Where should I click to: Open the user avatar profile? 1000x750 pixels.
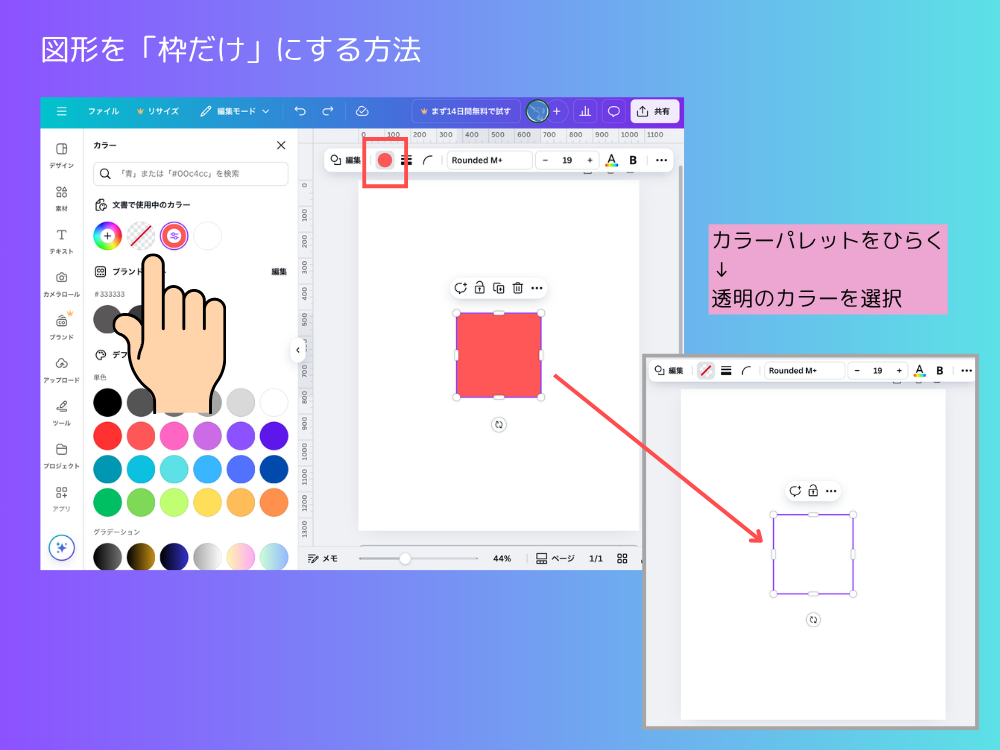click(x=537, y=112)
